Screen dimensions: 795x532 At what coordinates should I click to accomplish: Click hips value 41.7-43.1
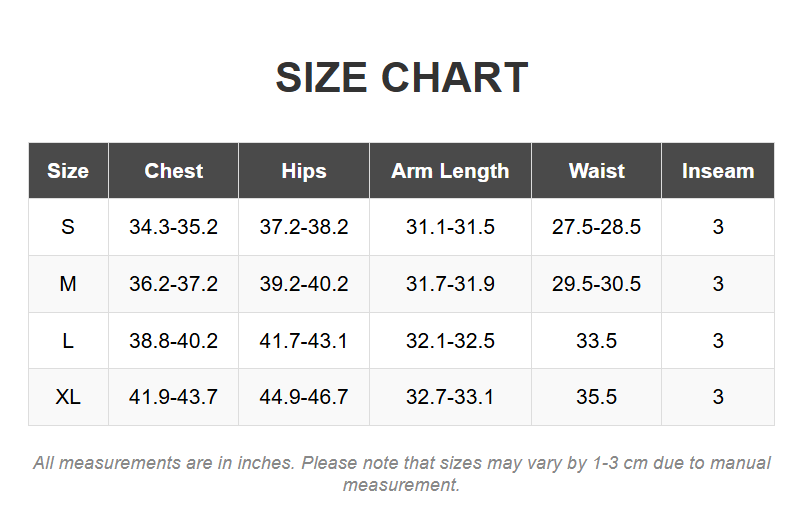(x=304, y=341)
